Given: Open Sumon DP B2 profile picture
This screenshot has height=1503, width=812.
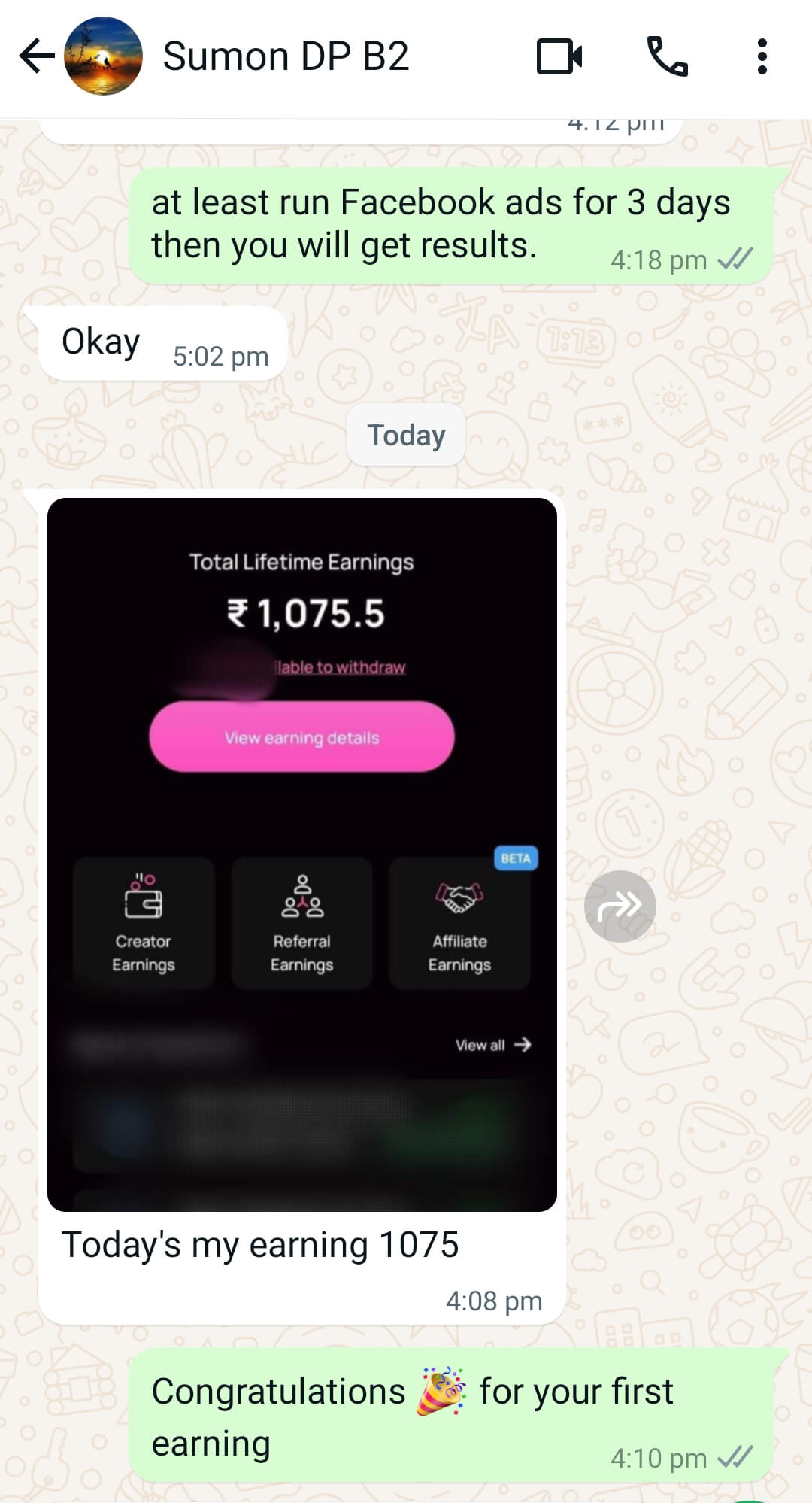Looking at the screenshot, I should pyautogui.click(x=103, y=56).
